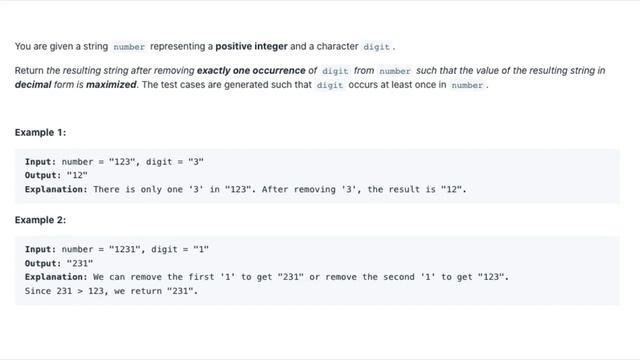Click the bold italic word 'maximized'
The height and width of the screenshot is (360, 640).
(111, 85)
